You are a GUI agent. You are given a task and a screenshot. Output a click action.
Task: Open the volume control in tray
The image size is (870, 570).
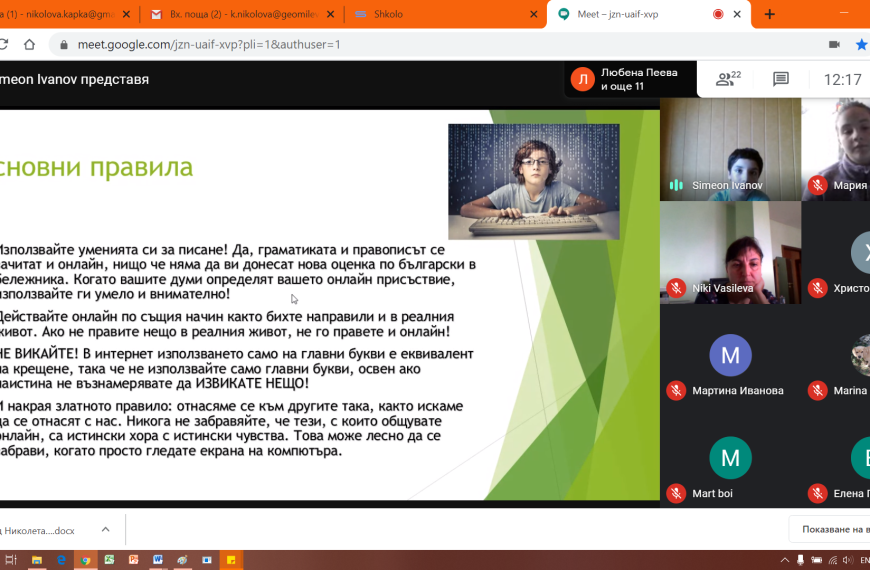click(x=848, y=560)
